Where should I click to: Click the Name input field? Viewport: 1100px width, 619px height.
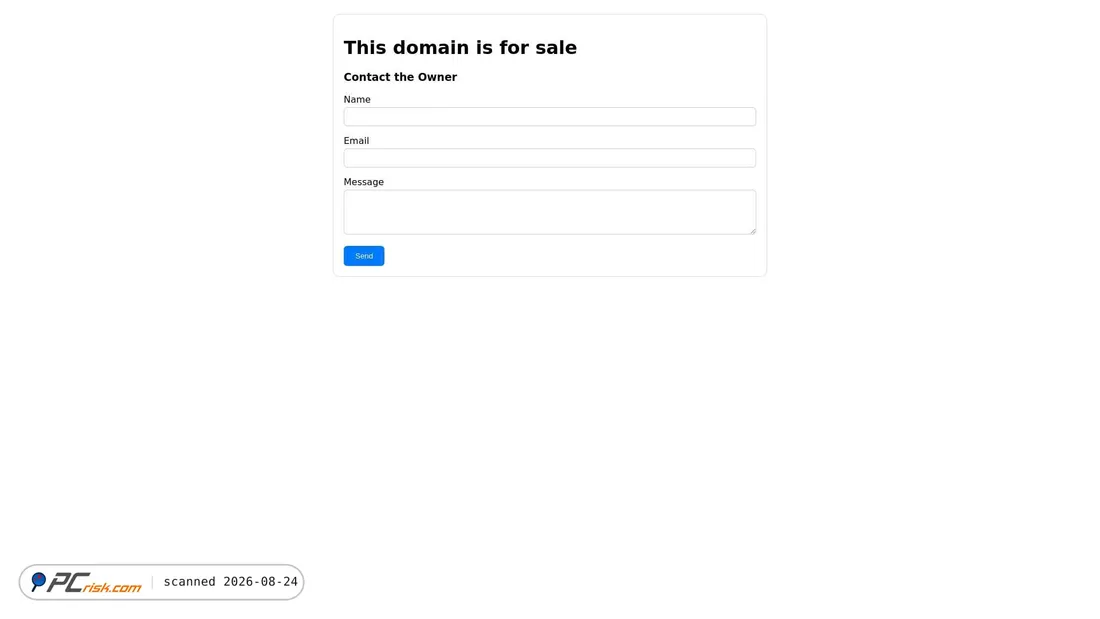[549, 117]
